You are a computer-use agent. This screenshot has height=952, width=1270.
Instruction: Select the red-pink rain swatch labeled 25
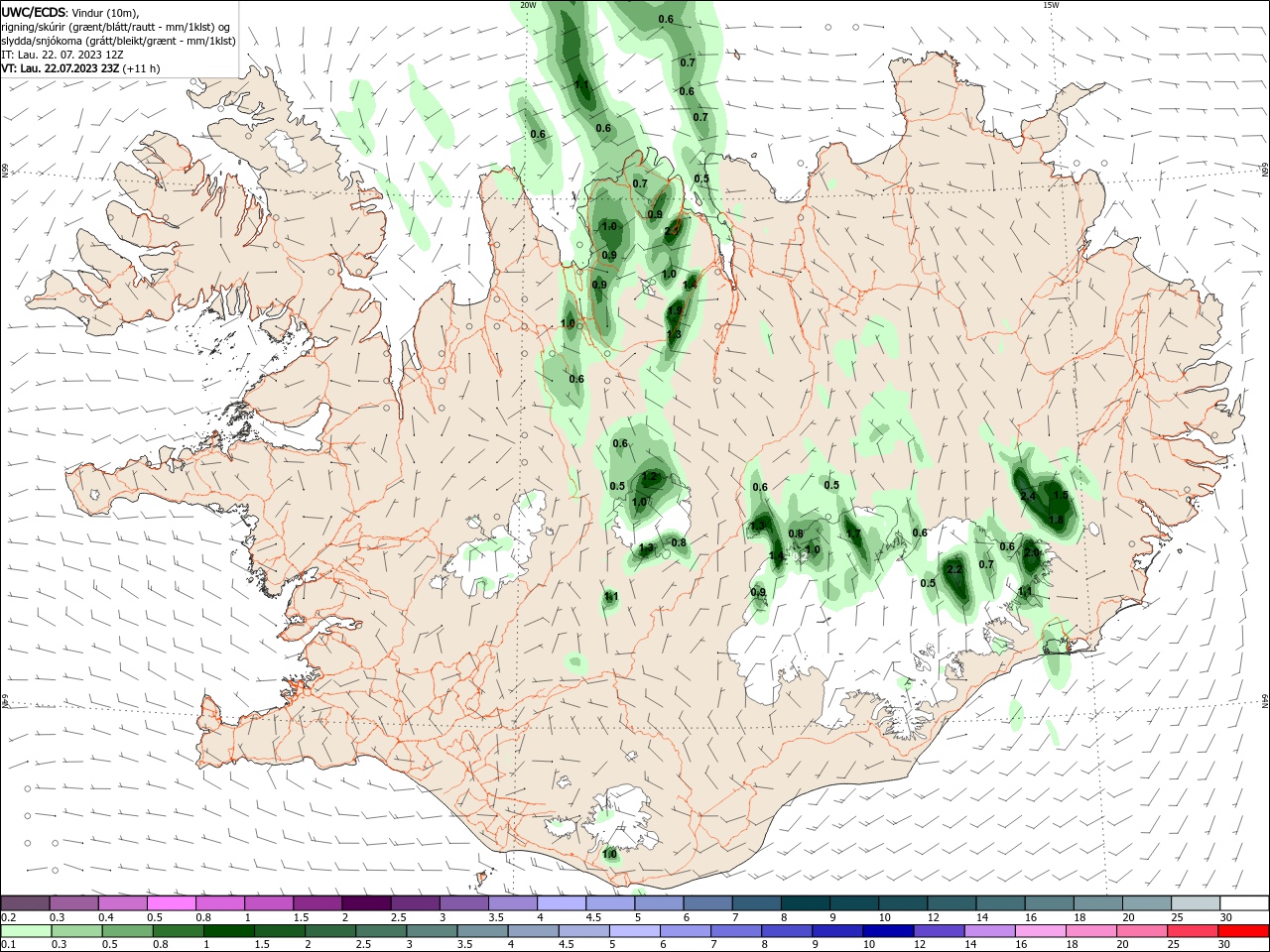(1193, 931)
